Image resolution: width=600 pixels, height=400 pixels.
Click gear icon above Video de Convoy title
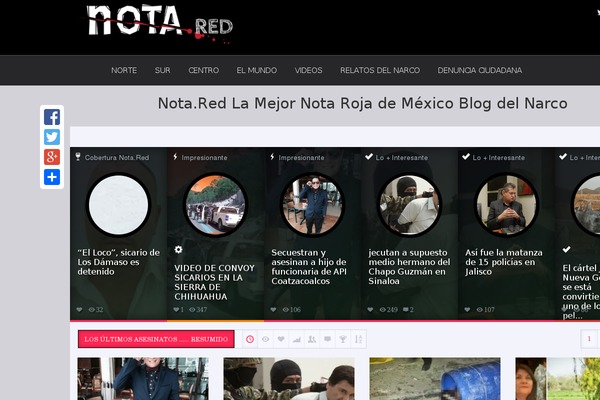pyautogui.click(x=178, y=250)
